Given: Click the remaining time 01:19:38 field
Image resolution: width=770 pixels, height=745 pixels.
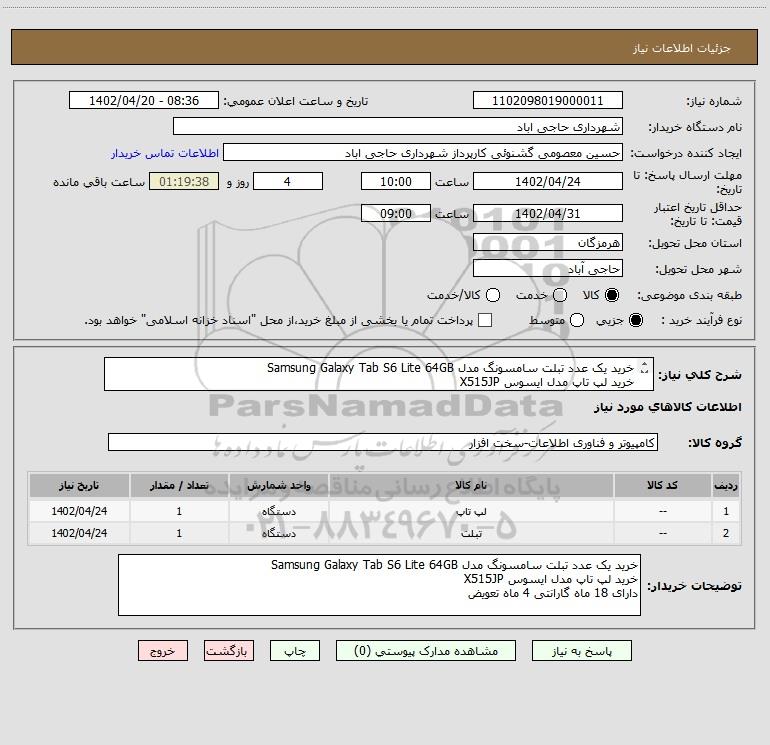Looking at the screenshot, I should (184, 181).
